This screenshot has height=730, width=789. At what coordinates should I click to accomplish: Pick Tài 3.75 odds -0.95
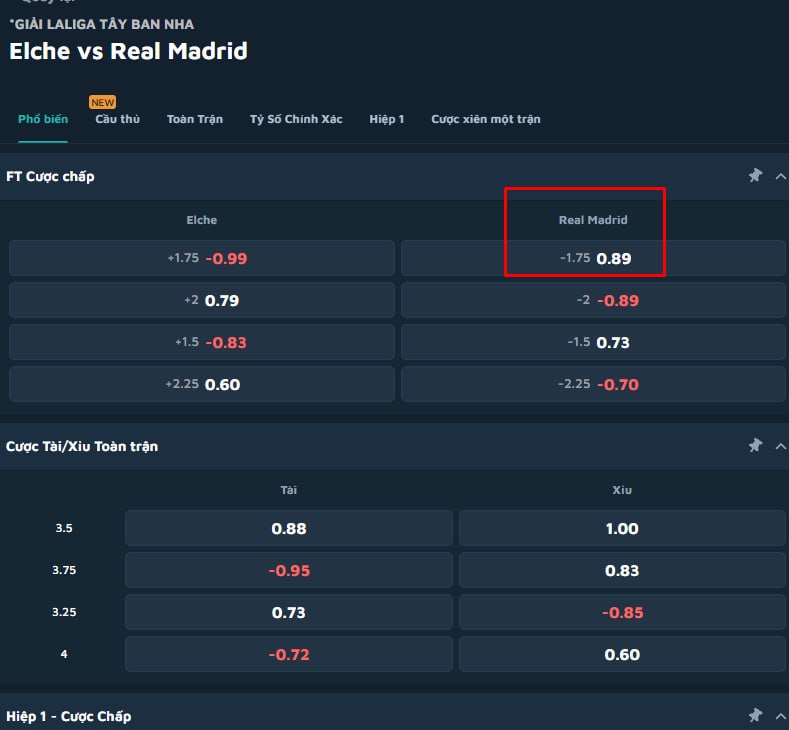point(289,571)
